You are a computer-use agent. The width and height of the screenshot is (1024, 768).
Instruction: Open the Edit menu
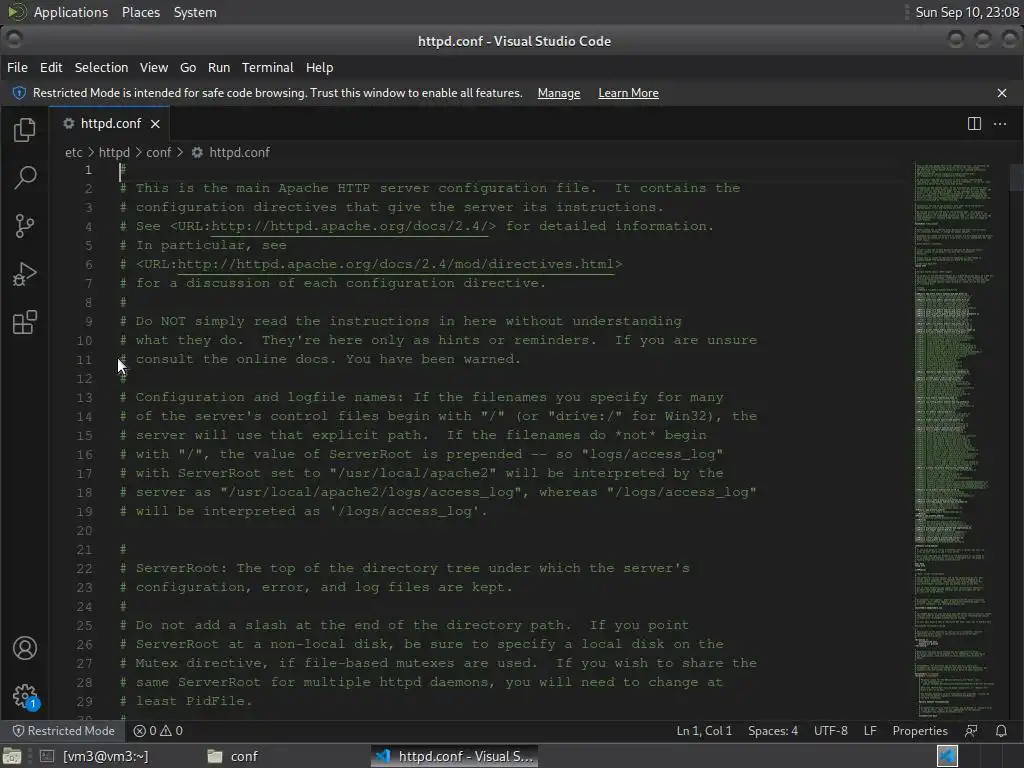point(51,67)
